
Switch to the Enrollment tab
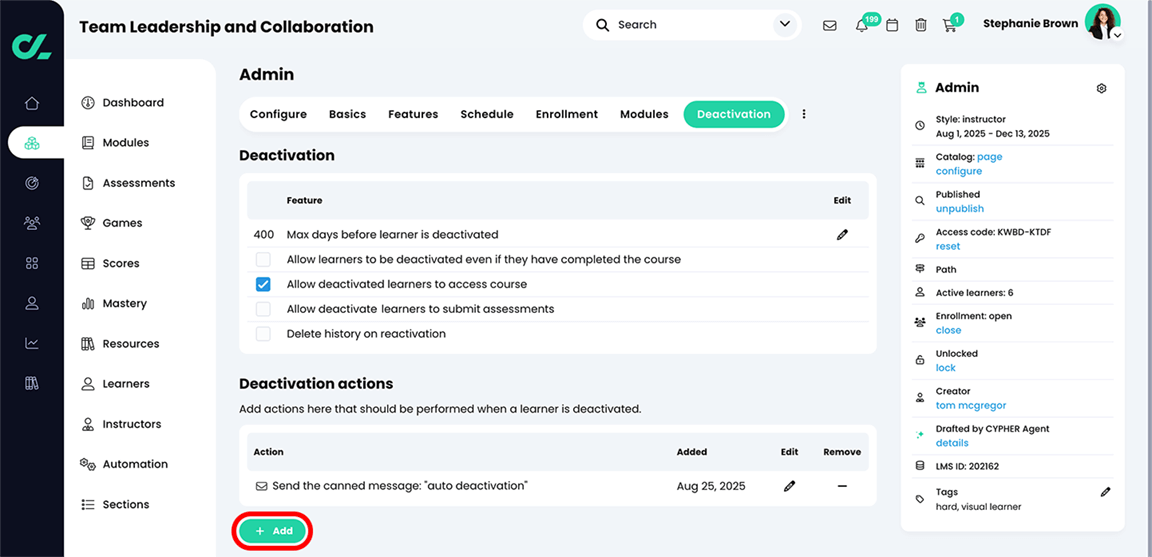(x=566, y=114)
